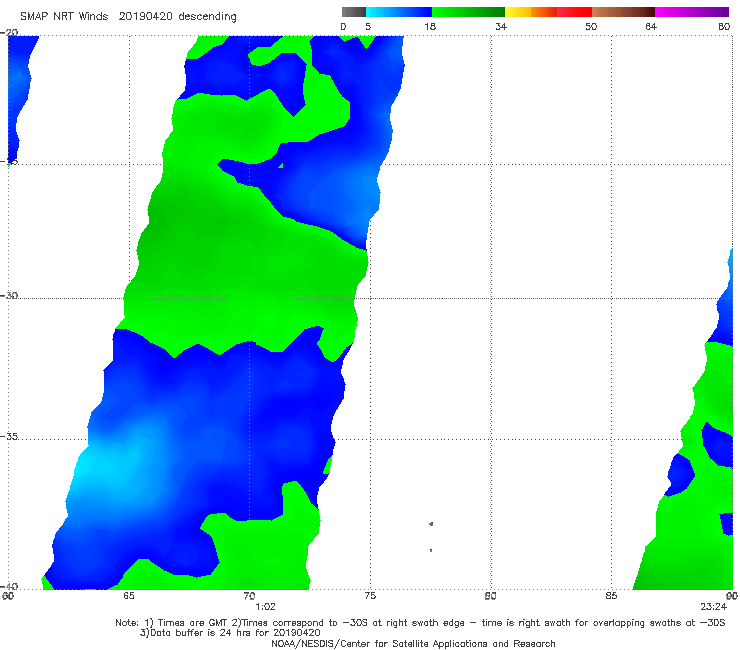
Task: Click the longitude axis label '65'
Action: point(129,596)
